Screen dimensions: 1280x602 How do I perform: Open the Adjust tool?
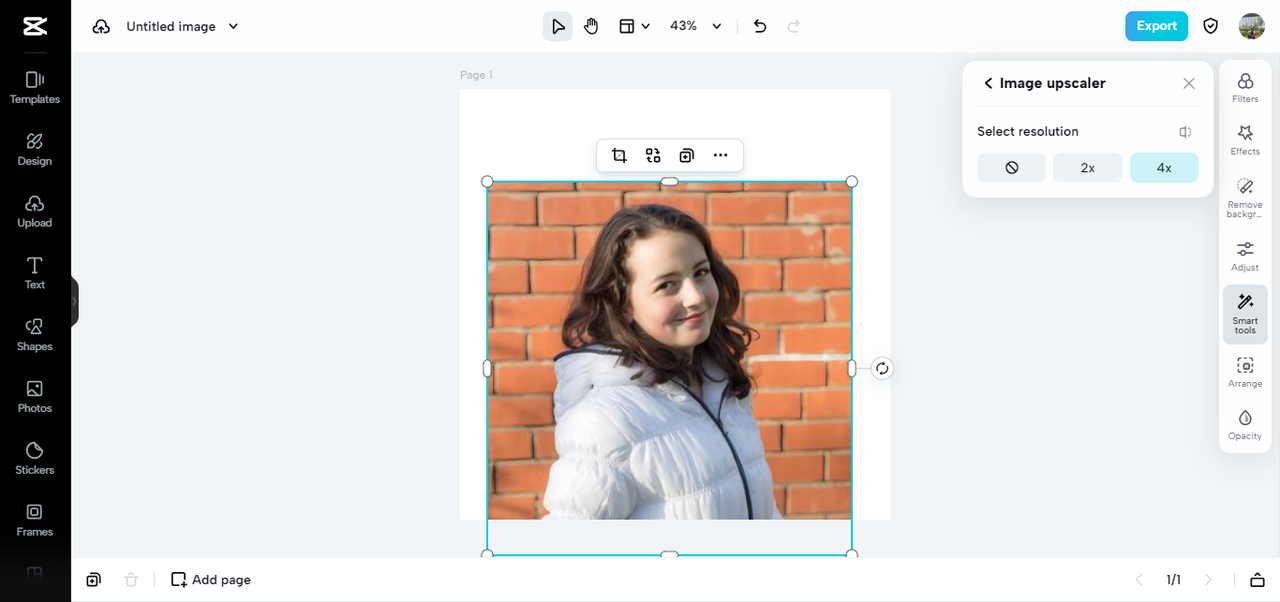(1245, 256)
